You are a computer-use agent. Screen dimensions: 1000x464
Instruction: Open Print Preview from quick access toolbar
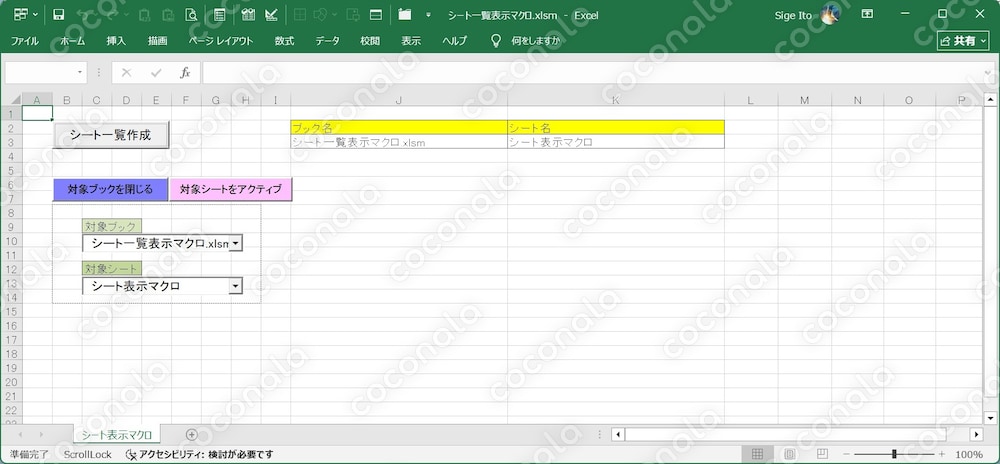pos(191,15)
